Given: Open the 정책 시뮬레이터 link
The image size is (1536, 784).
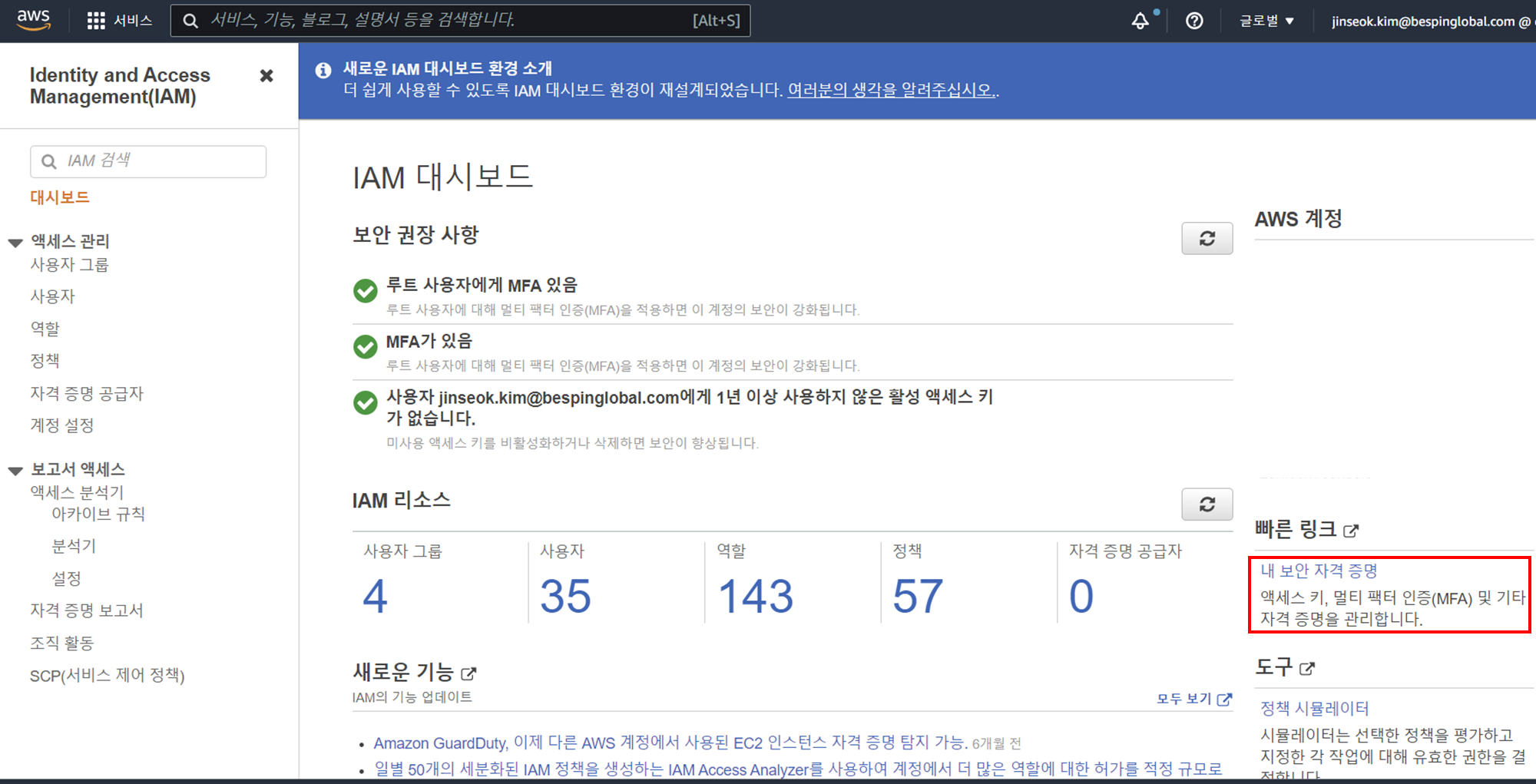Looking at the screenshot, I should point(1315,708).
